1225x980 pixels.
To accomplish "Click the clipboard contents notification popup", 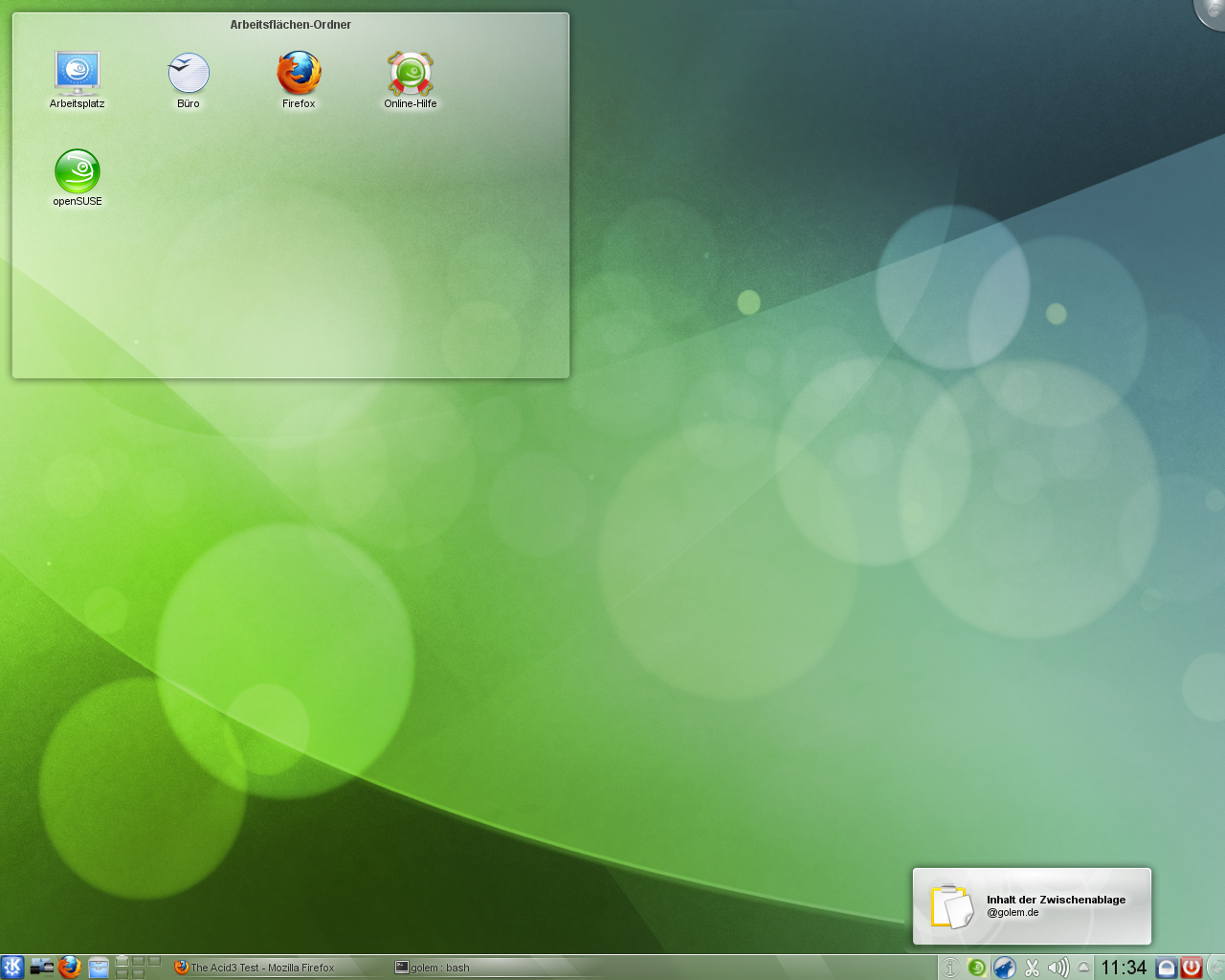I will click(x=1032, y=906).
